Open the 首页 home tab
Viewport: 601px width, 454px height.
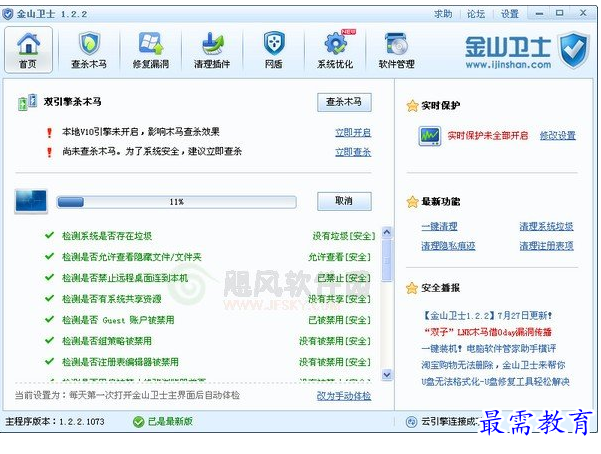tap(28, 50)
